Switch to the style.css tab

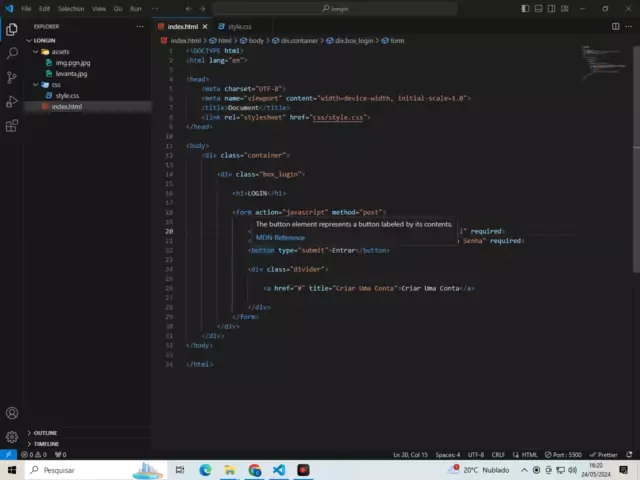point(239,26)
